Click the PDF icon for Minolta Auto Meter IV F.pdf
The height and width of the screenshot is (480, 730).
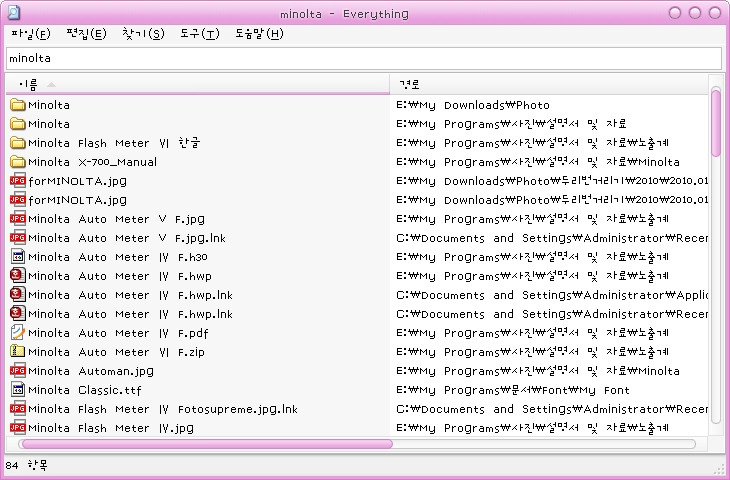(x=17, y=333)
